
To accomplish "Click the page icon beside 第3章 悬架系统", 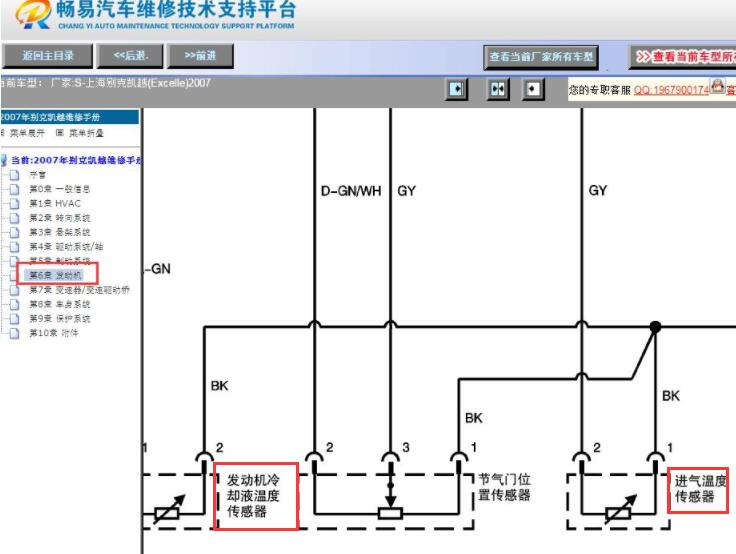I will pos(15,232).
